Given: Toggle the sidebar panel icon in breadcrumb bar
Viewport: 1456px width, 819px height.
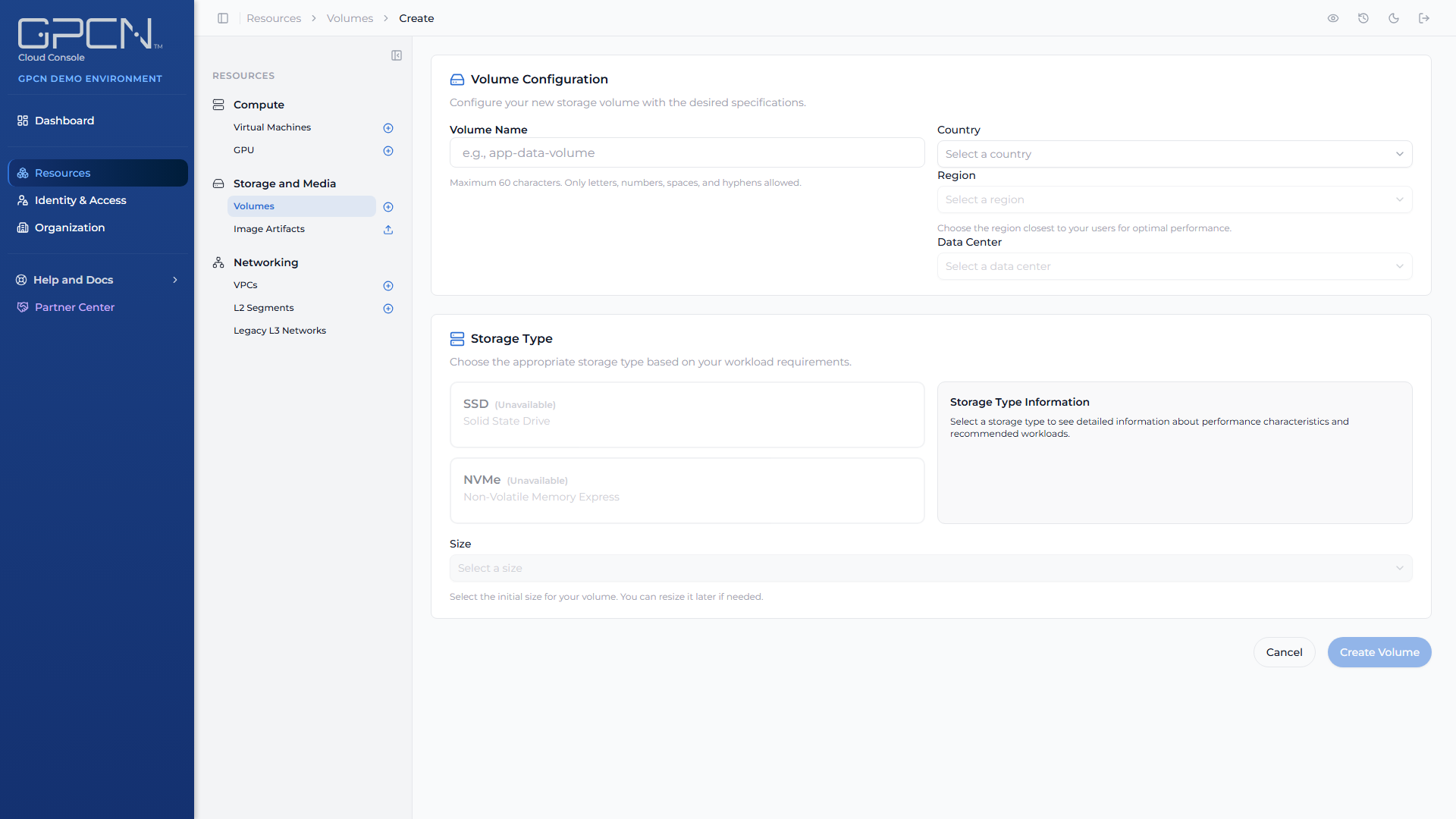Looking at the screenshot, I should (223, 18).
